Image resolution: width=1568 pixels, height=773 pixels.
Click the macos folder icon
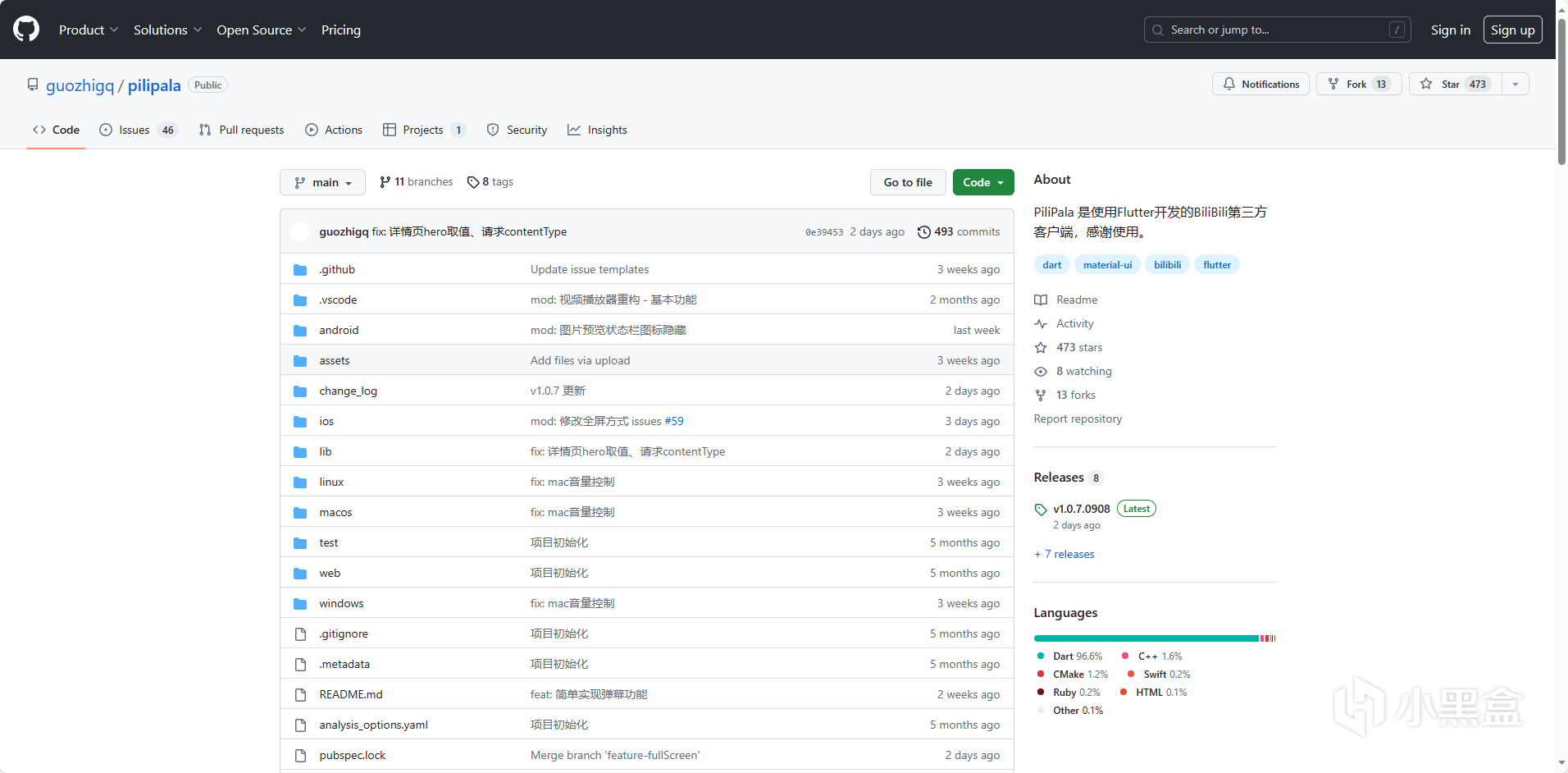300,512
